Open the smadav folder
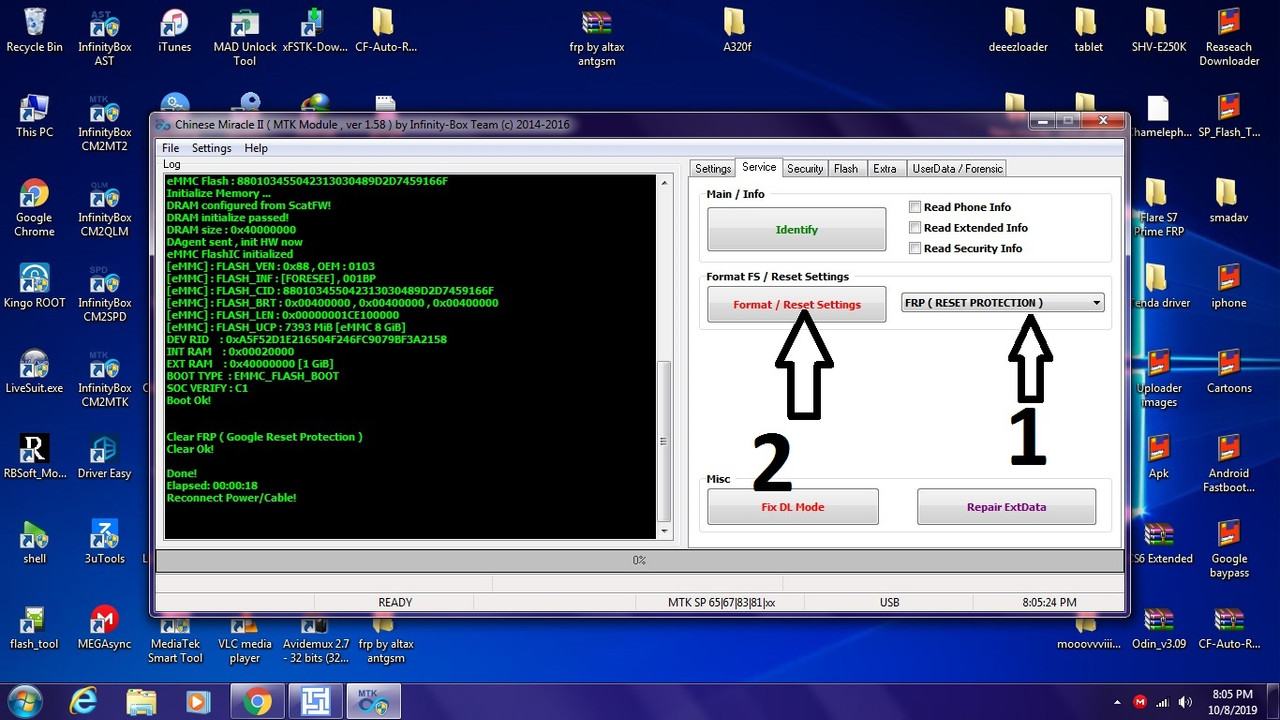 (x=1228, y=200)
